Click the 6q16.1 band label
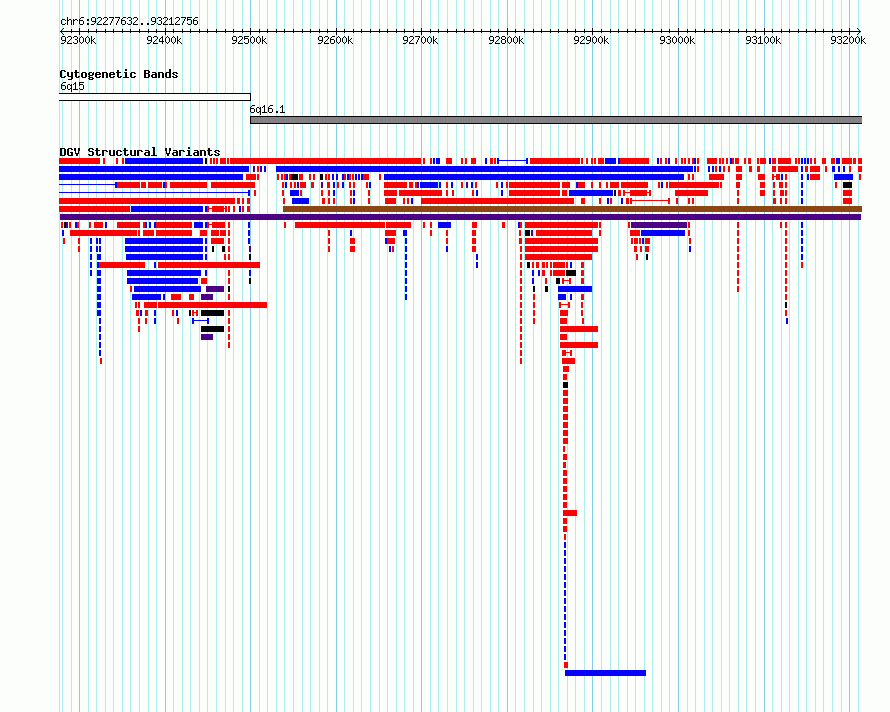 click(x=267, y=110)
